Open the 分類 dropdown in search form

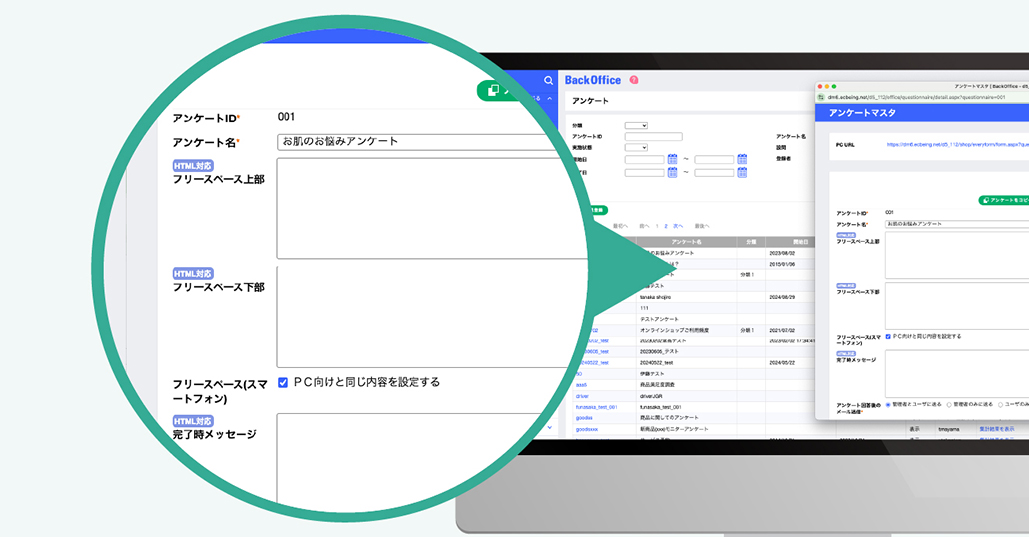coord(636,125)
